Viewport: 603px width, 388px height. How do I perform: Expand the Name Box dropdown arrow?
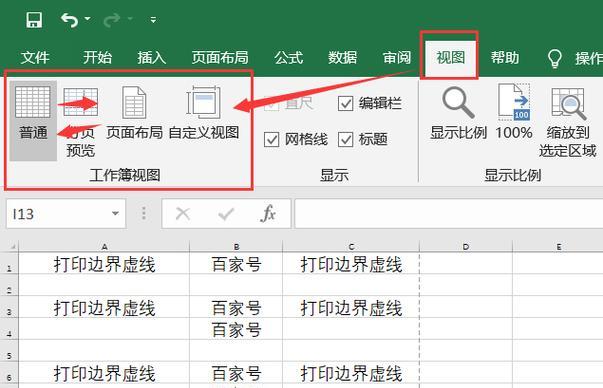point(115,213)
